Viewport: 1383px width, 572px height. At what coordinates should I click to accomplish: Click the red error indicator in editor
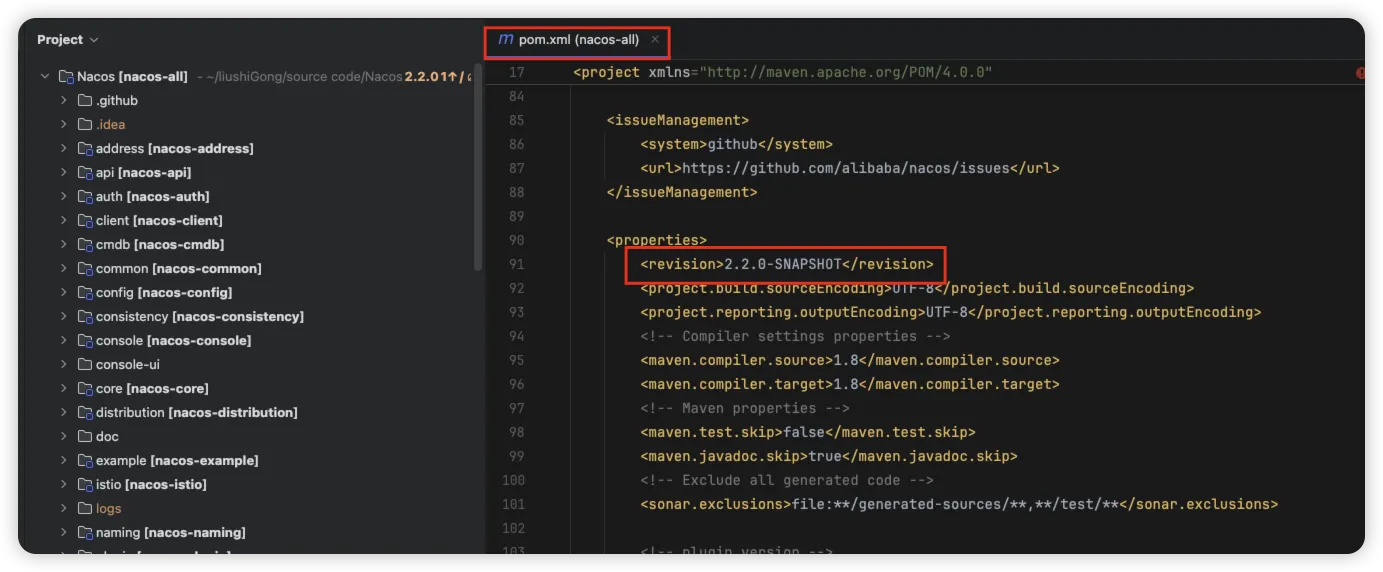tap(1359, 73)
